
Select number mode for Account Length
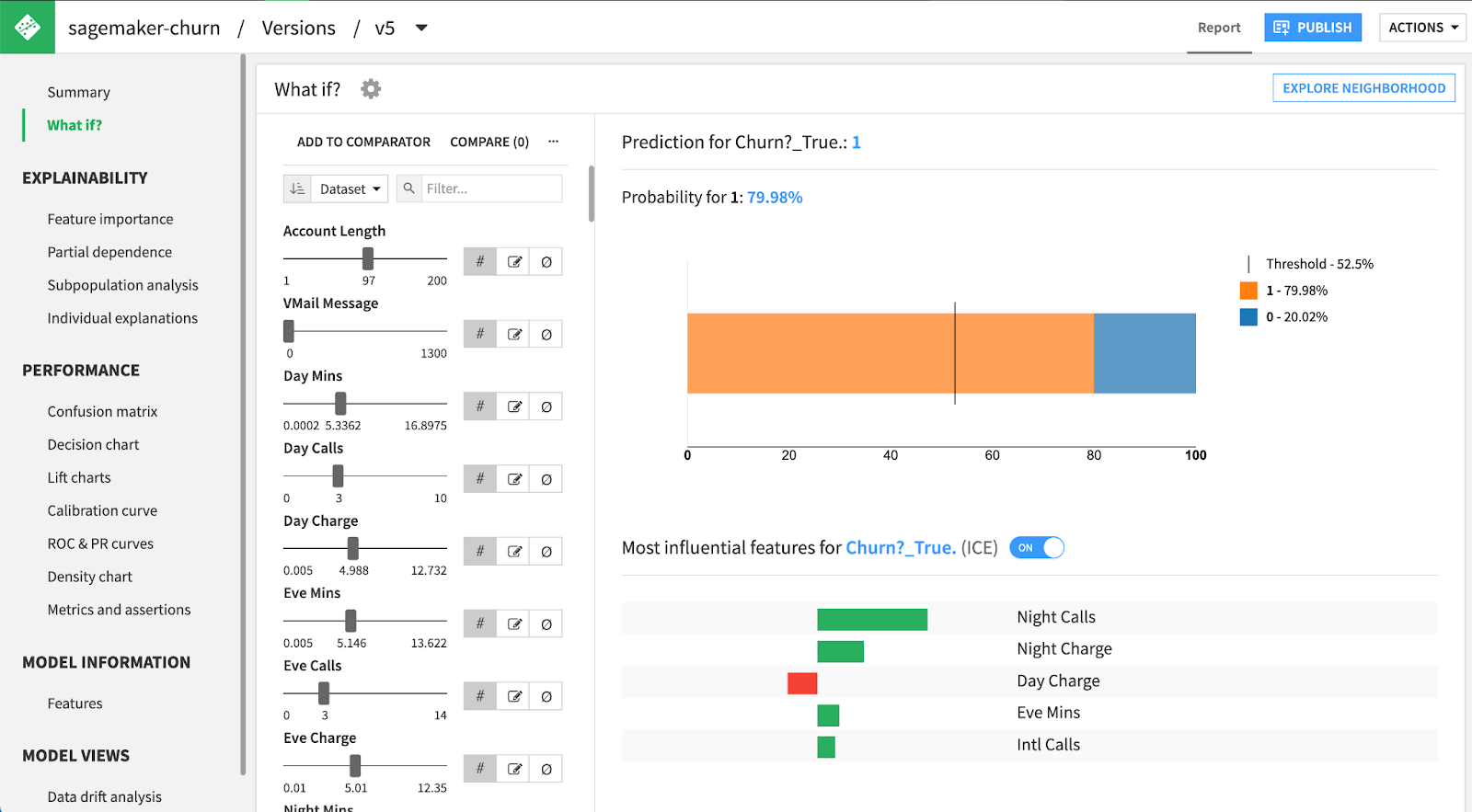pyautogui.click(x=479, y=262)
